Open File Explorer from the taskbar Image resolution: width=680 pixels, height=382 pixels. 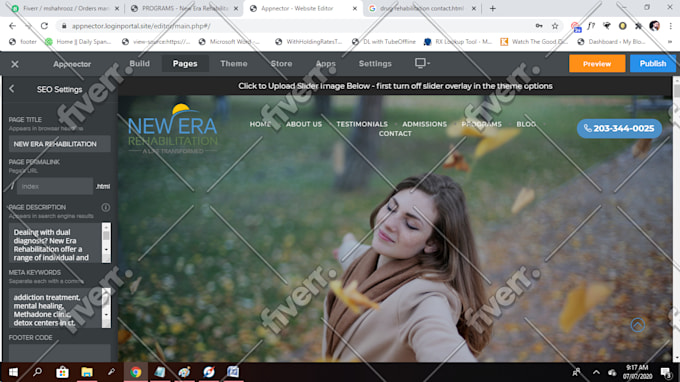pyautogui.click(x=87, y=372)
